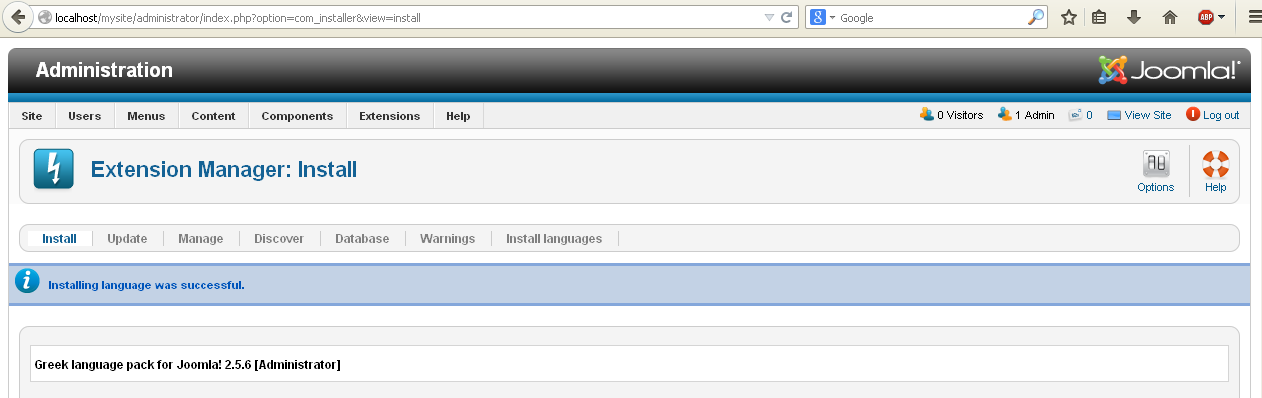
Task: Click the Extension Manager lightning icon
Action: click(x=53, y=169)
